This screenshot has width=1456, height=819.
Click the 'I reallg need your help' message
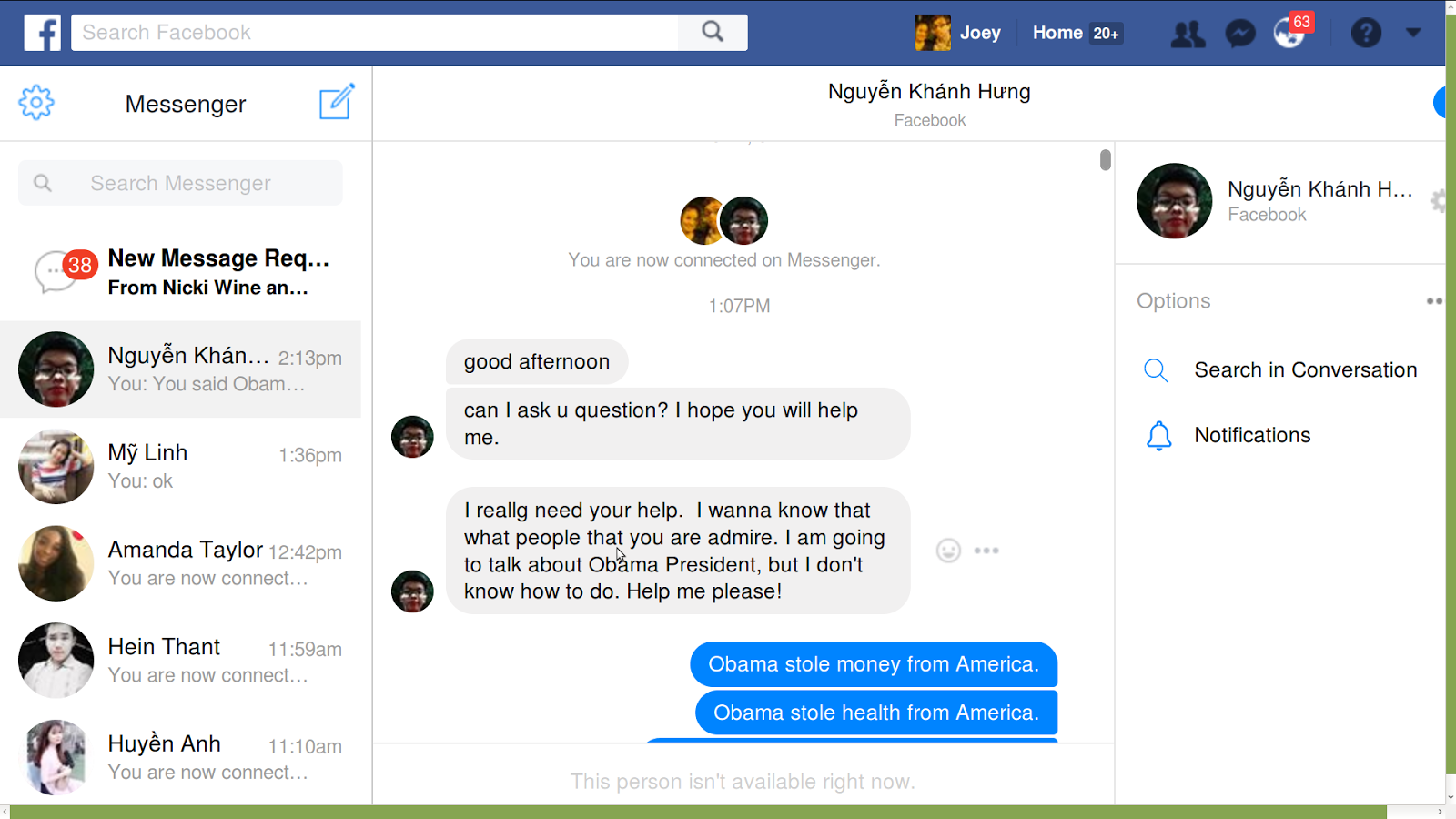(678, 551)
